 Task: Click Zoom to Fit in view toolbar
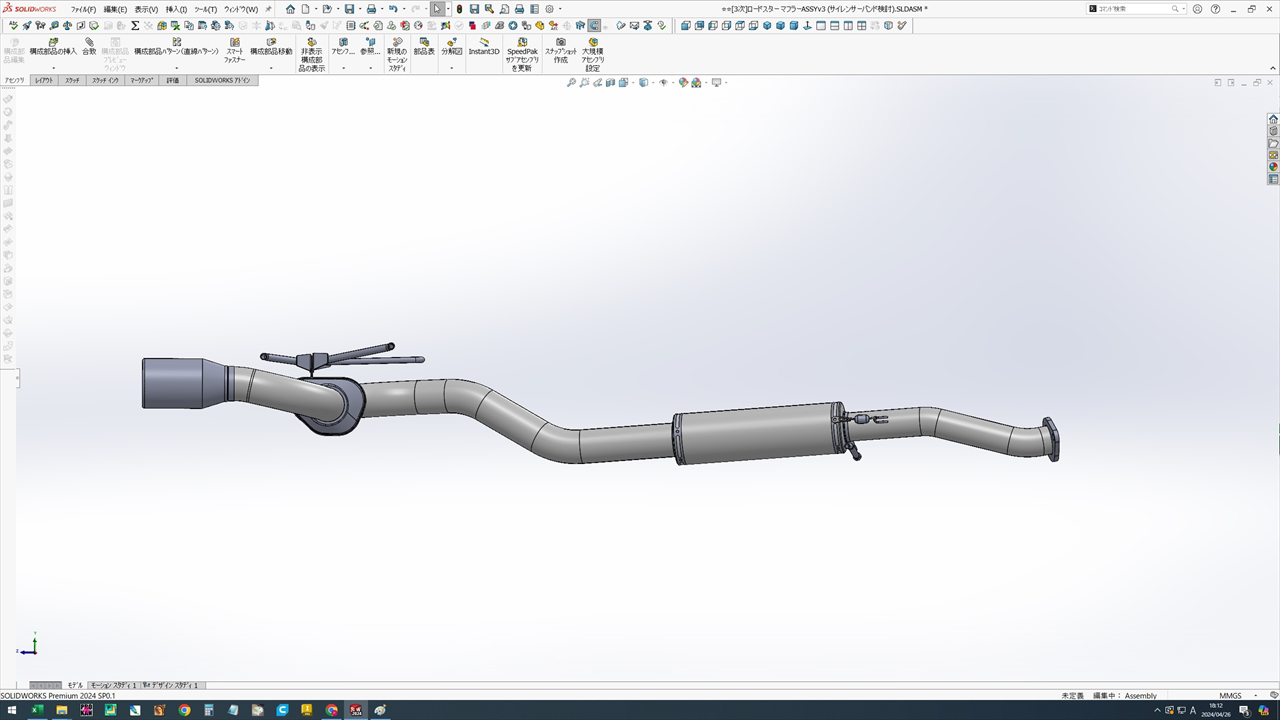click(571, 83)
